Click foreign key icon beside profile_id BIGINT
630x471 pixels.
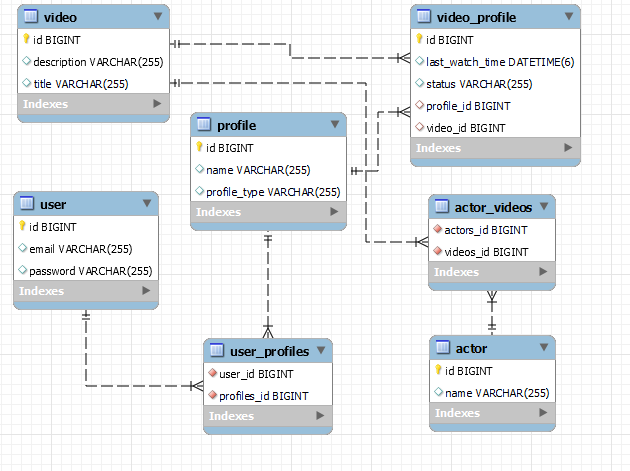click(x=419, y=105)
